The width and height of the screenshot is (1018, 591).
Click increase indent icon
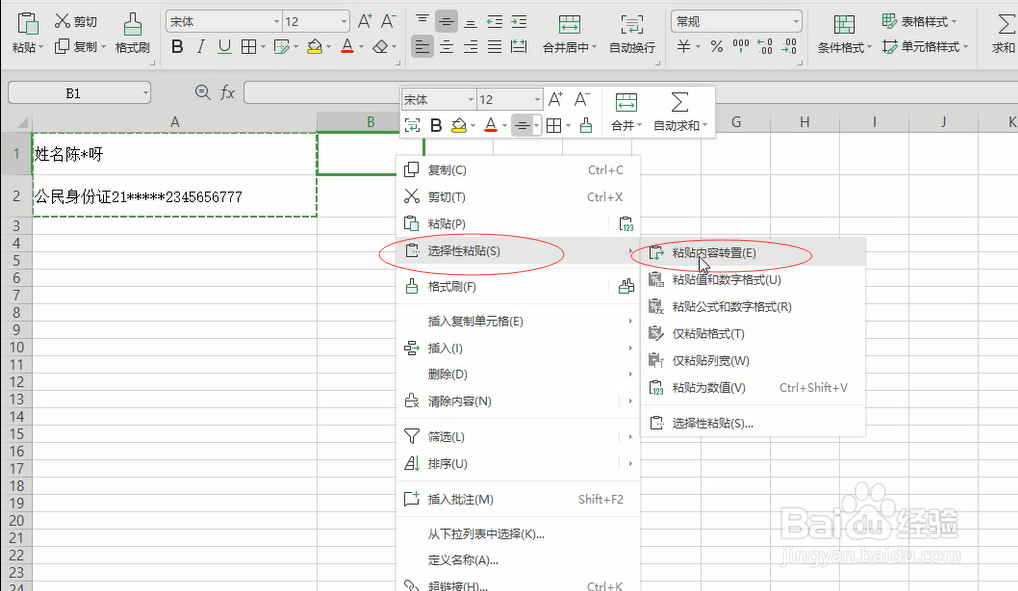click(x=519, y=21)
